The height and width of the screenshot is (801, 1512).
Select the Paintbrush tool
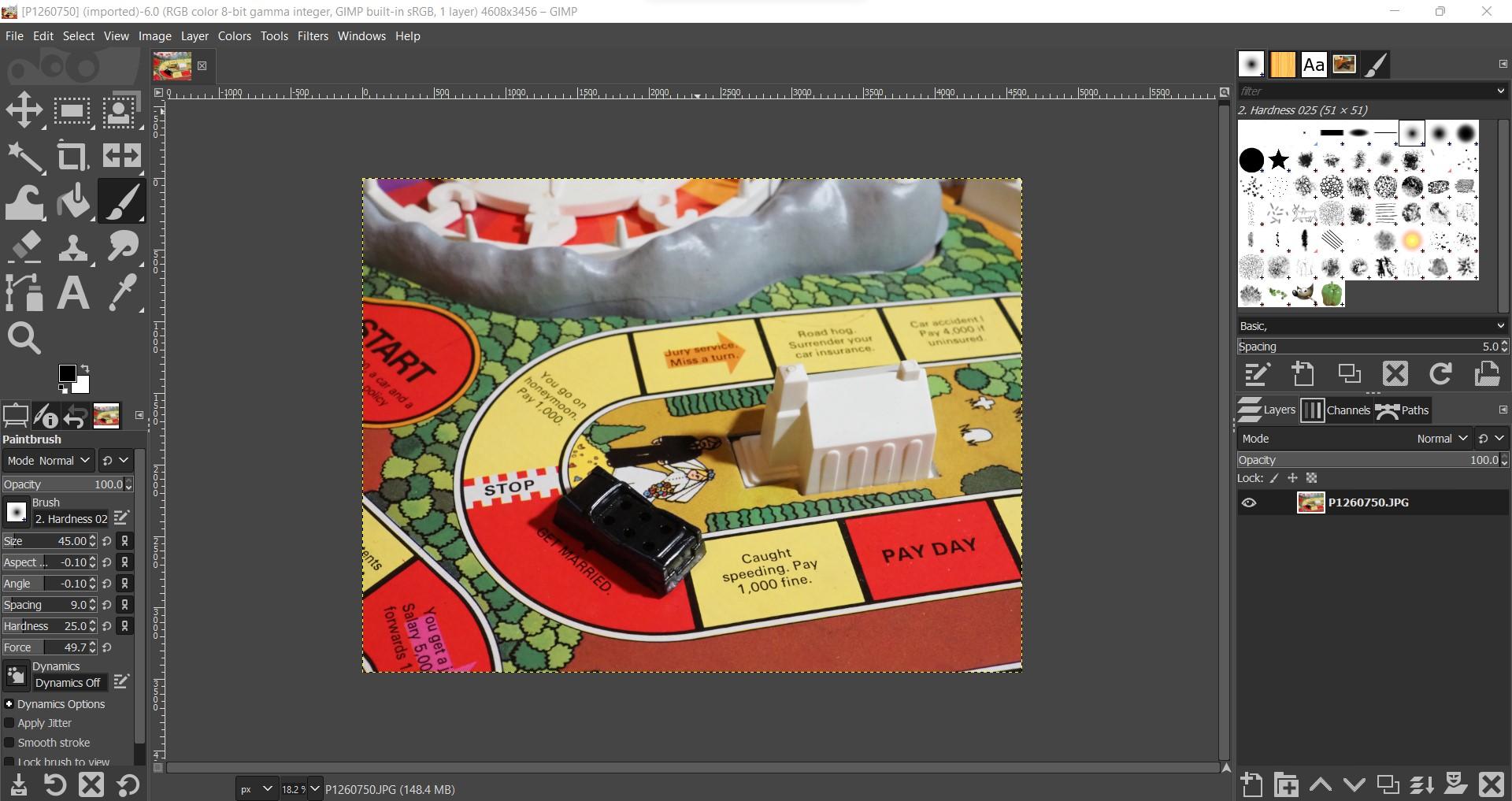(x=120, y=202)
